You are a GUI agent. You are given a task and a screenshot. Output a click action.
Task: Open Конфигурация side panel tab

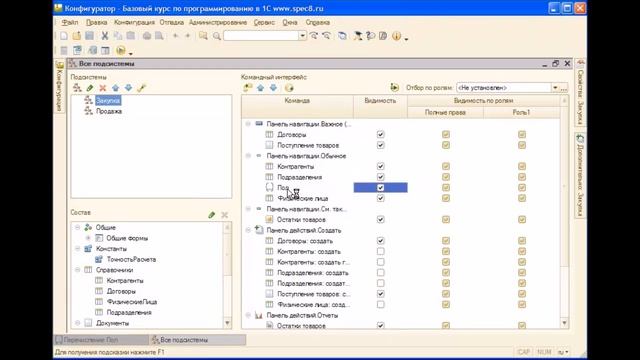point(59,86)
